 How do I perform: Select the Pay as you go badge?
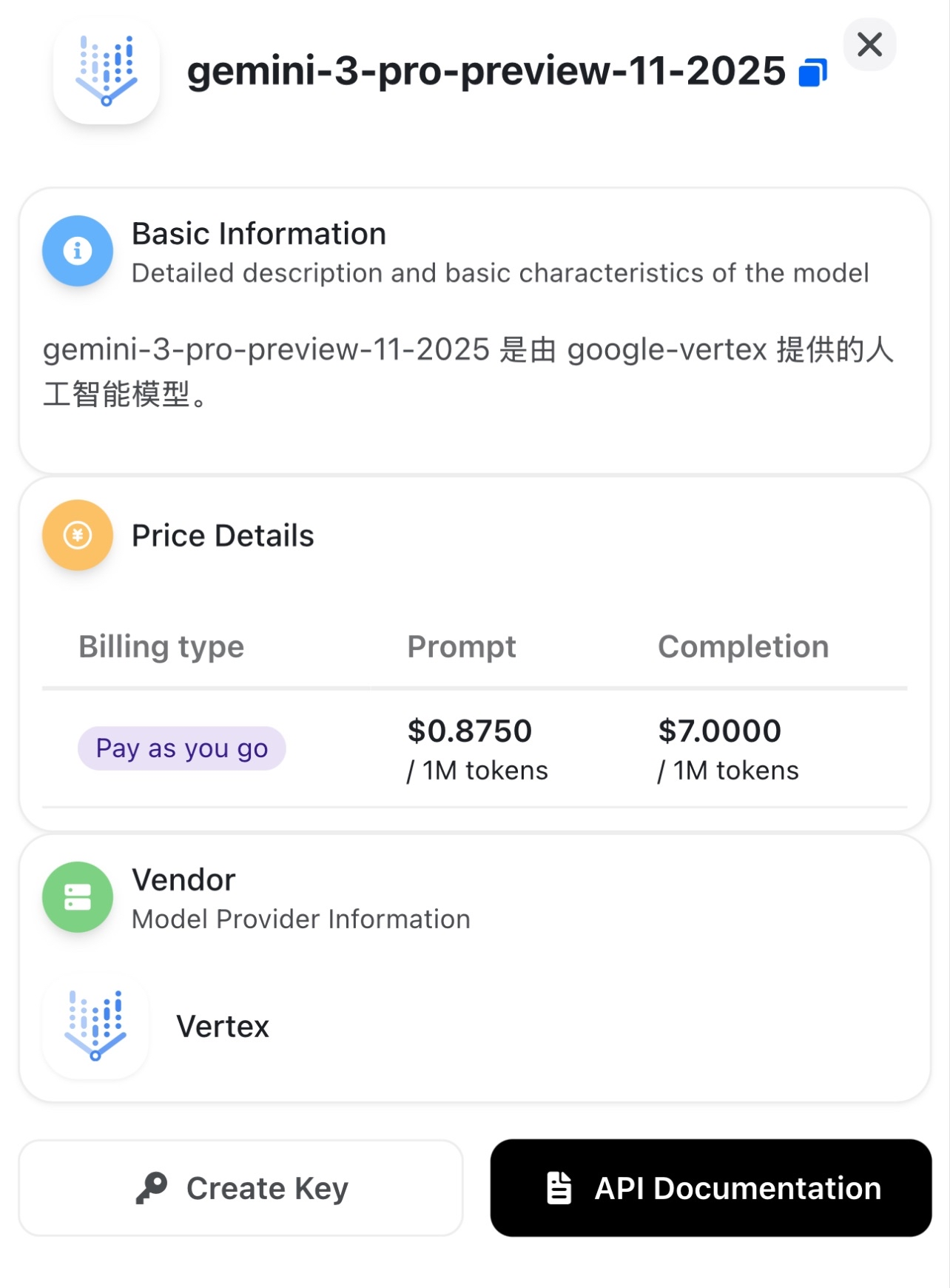point(182,748)
